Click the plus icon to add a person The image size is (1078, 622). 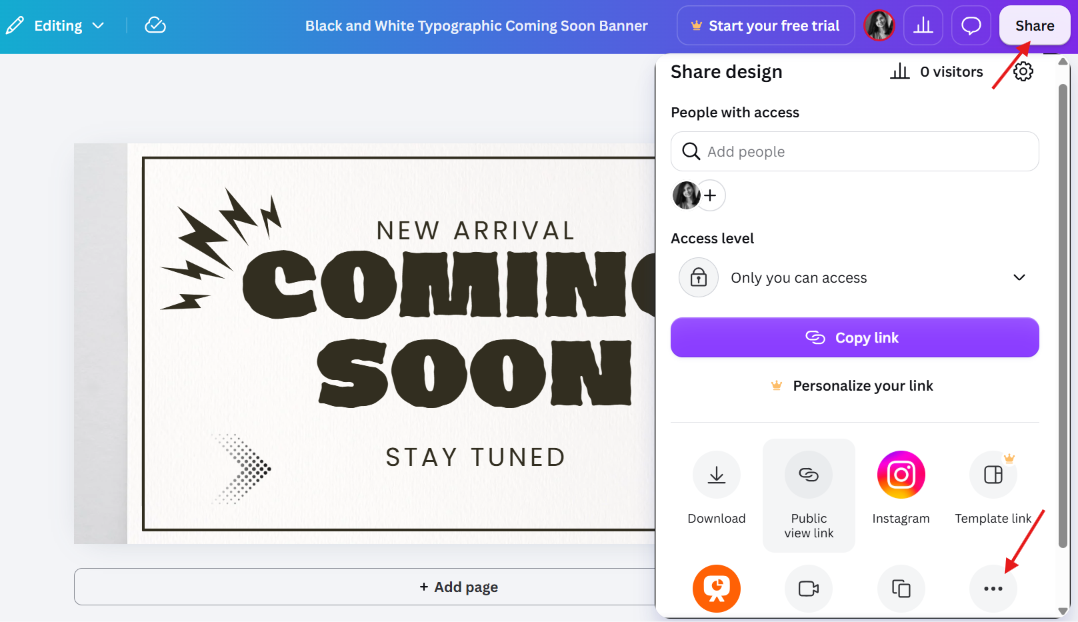[x=711, y=195]
